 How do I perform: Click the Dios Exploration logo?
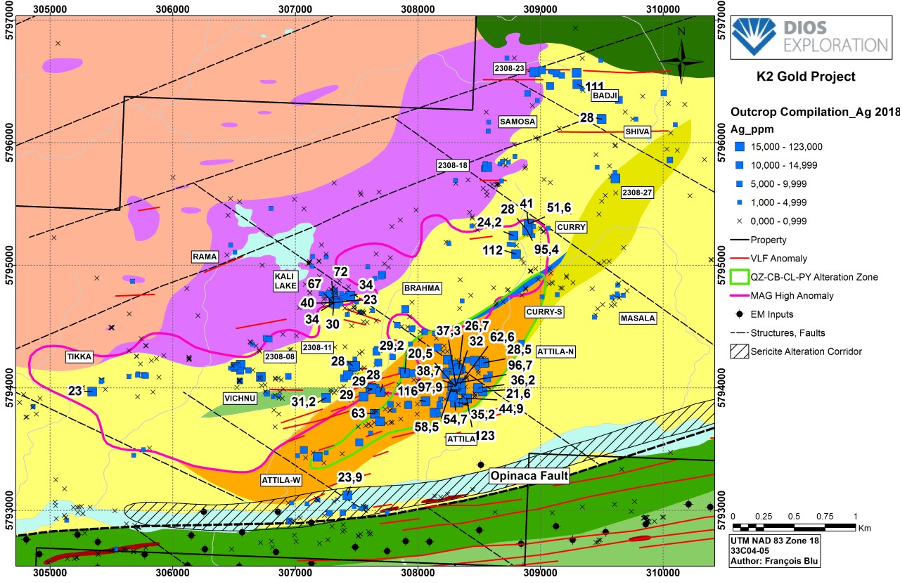coord(809,33)
